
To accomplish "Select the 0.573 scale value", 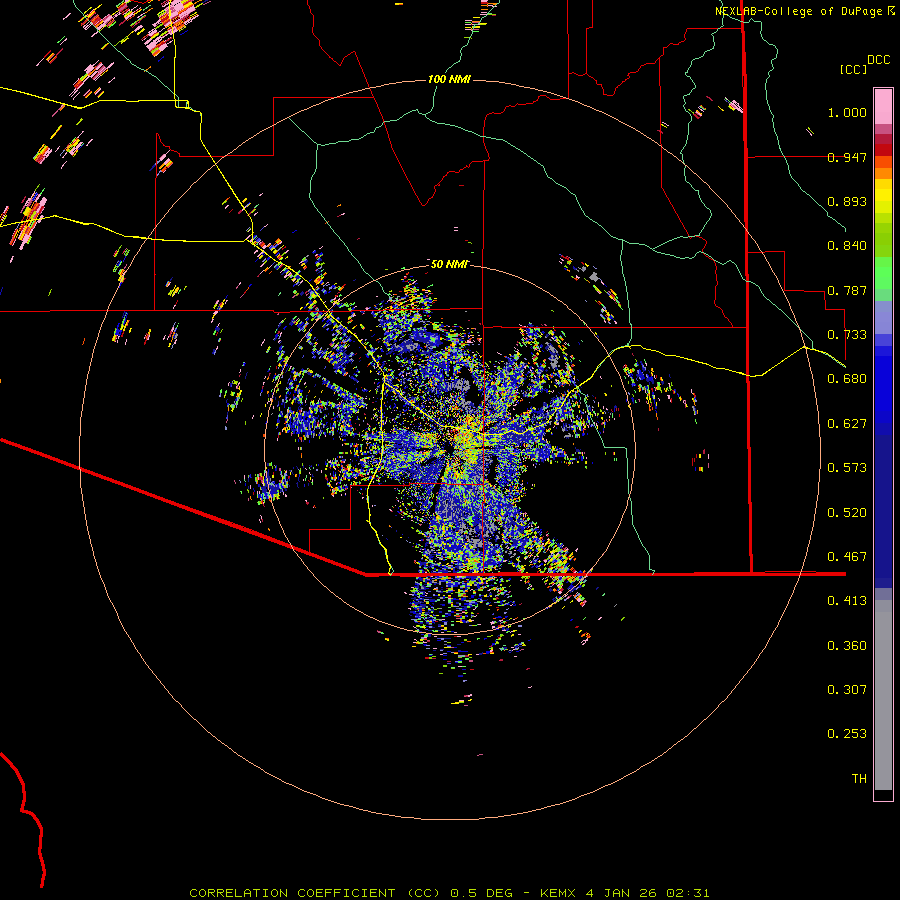I will tap(847, 468).
